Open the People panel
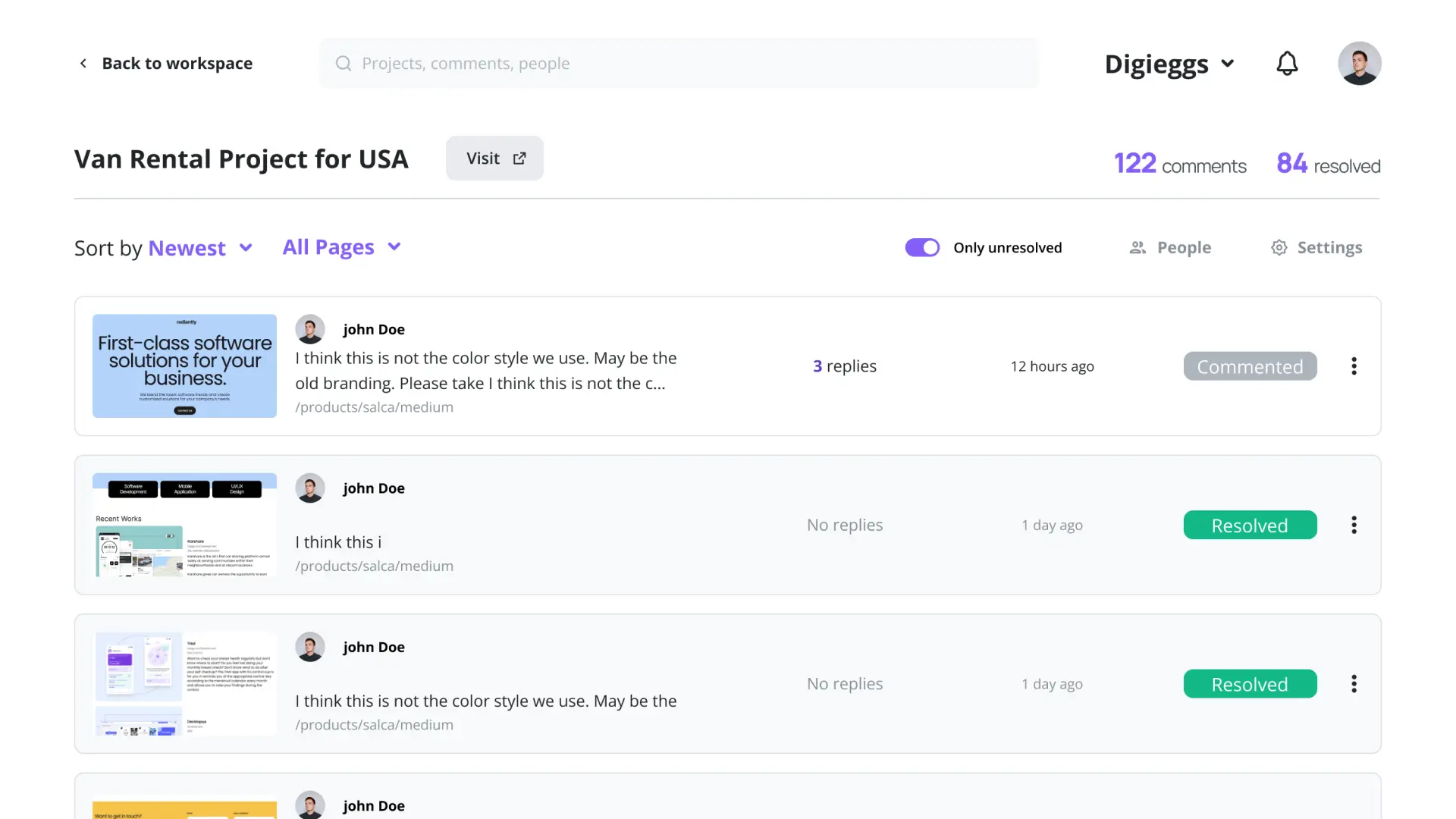This screenshot has width=1456, height=819. [x=1170, y=248]
